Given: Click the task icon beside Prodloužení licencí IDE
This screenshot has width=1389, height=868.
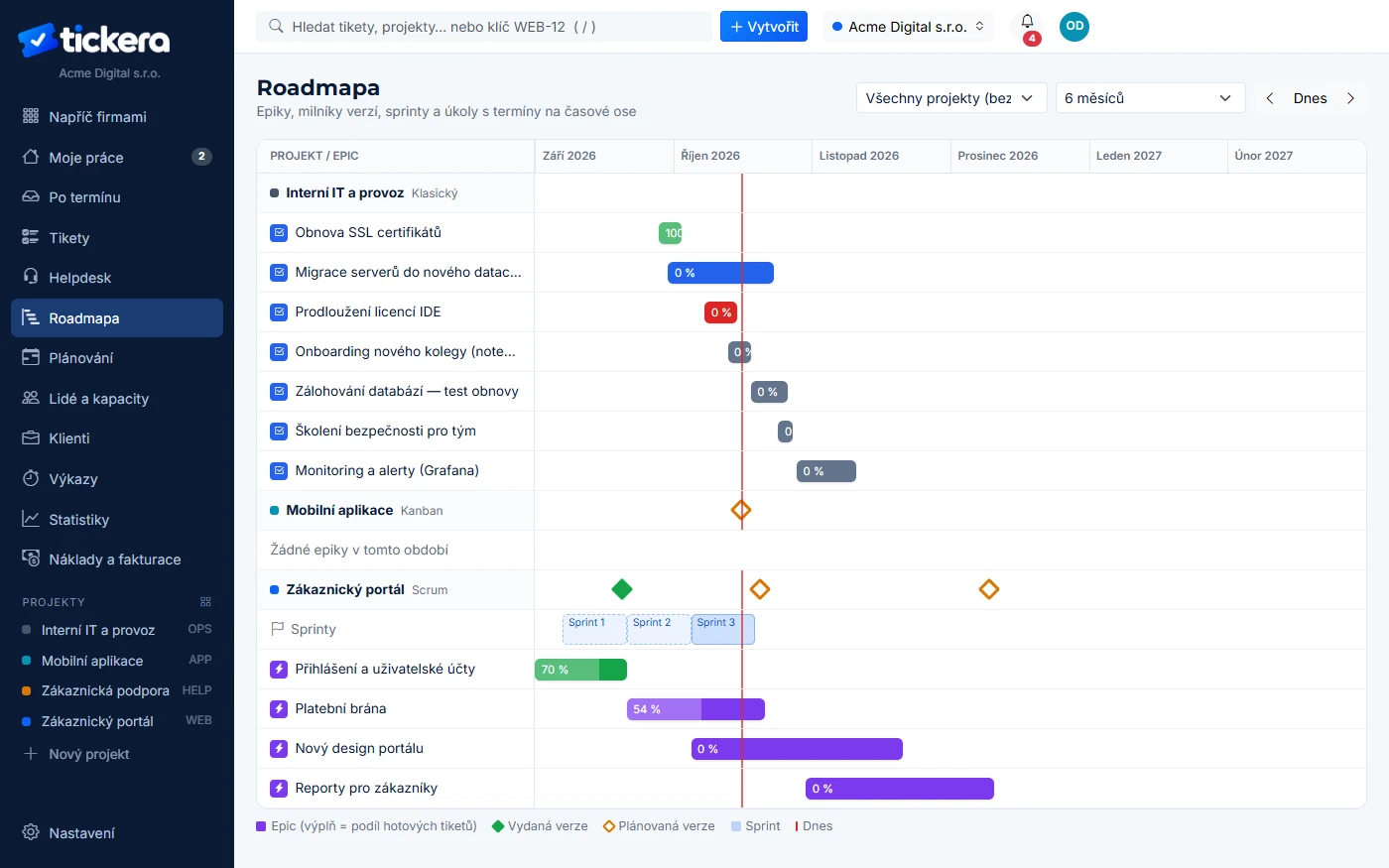Looking at the screenshot, I should coord(279,312).
